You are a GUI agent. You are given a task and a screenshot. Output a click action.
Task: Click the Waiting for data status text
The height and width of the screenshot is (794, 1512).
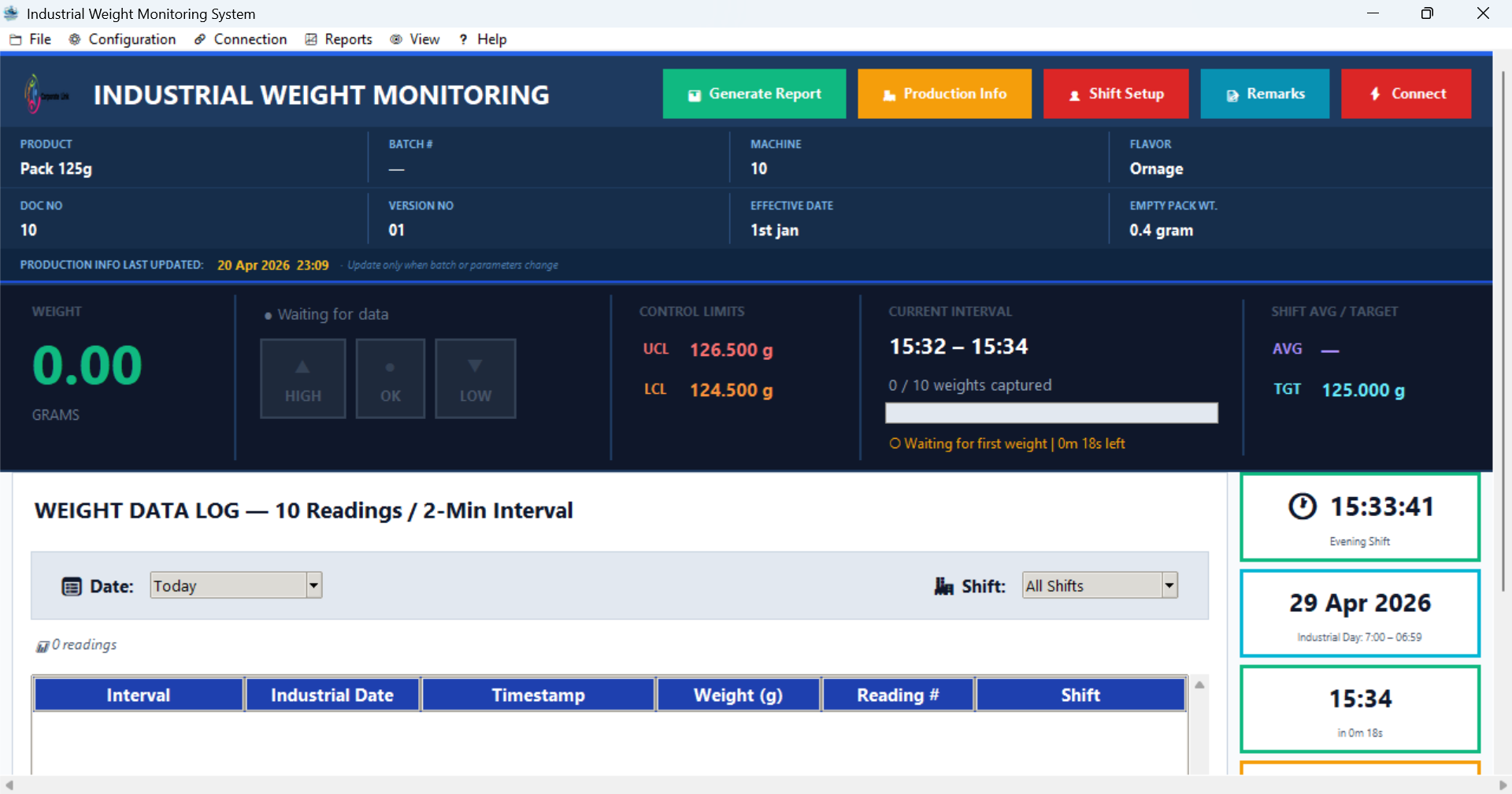[x=333, y=314]
